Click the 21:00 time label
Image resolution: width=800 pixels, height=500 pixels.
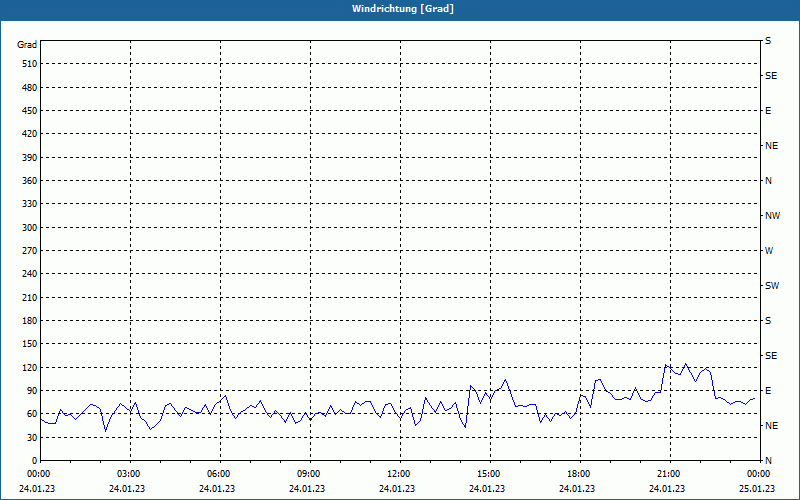click(x=668, y=474)
